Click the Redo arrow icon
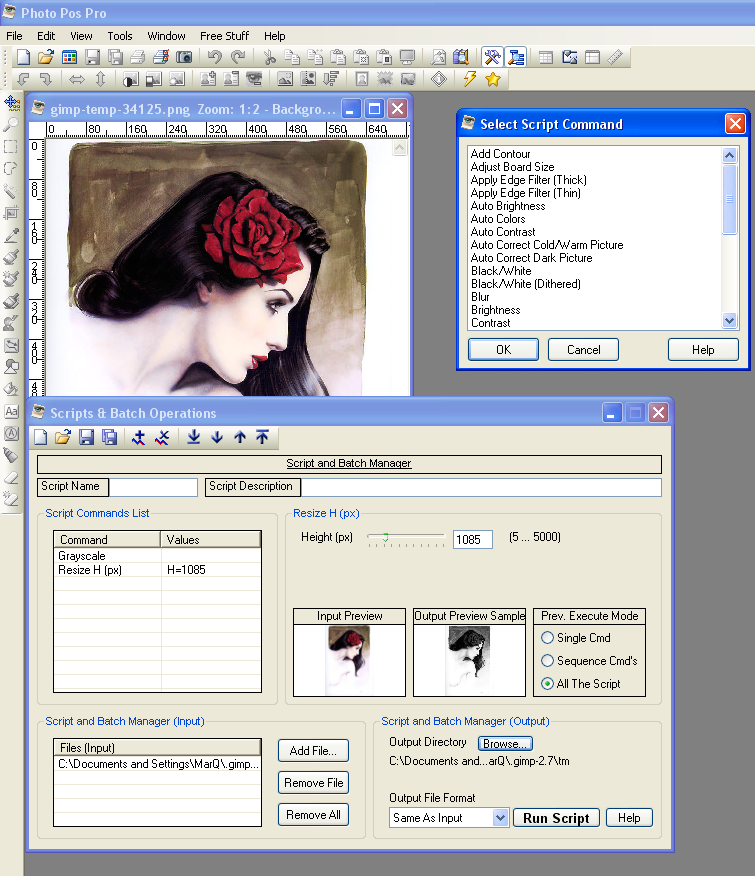 (238, 57)
